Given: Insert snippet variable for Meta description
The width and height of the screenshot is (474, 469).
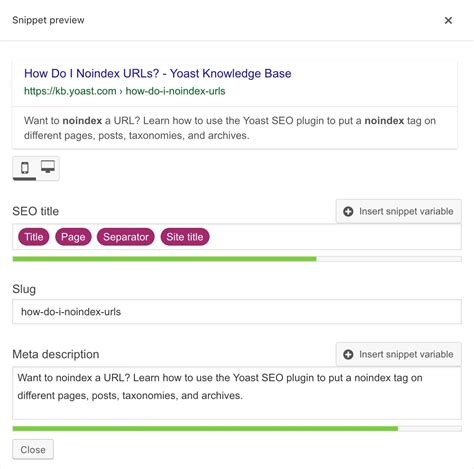Looking at the screenshot, I should [399, 354].
